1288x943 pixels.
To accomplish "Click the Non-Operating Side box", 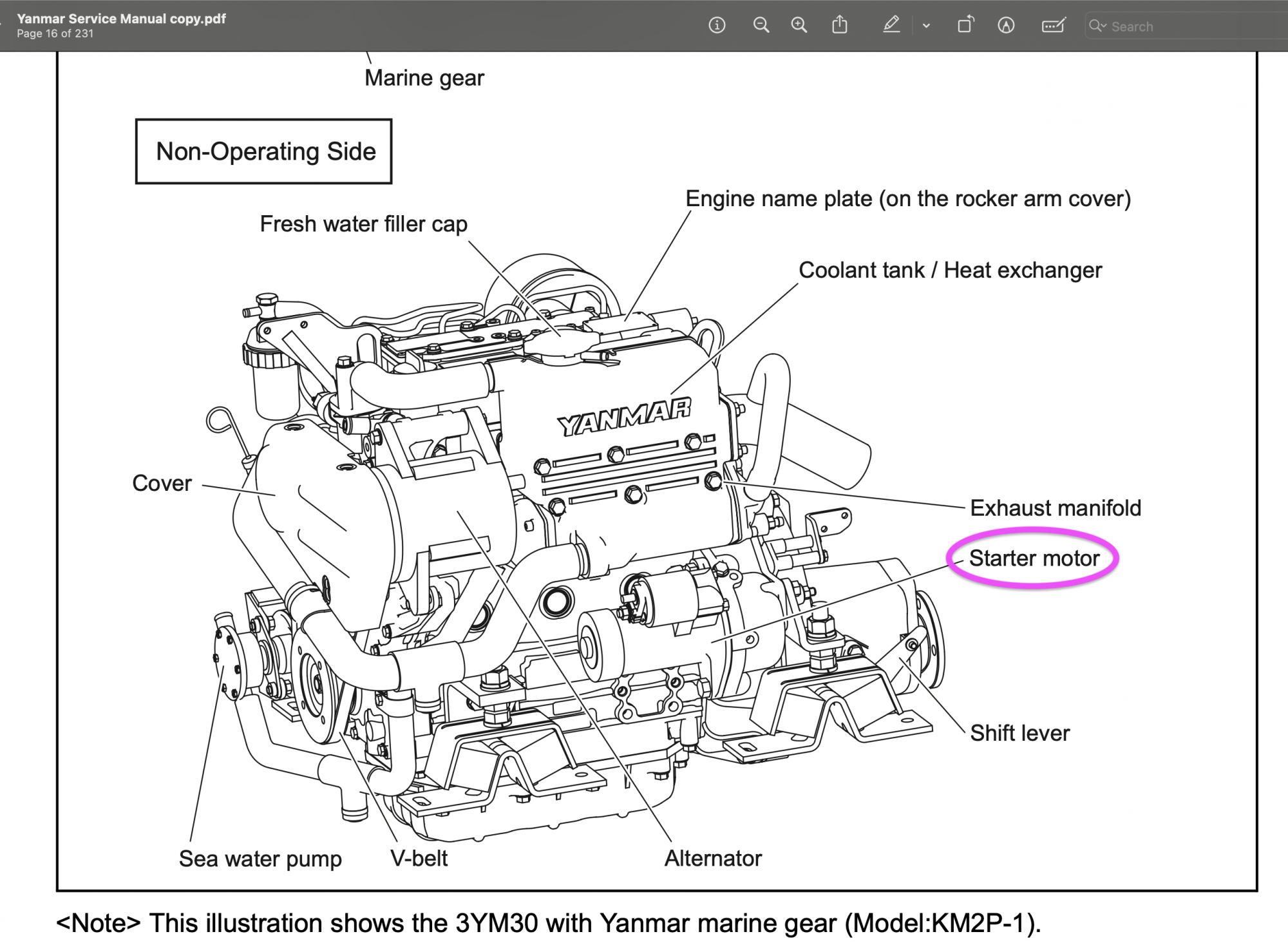I will [x=264, y=151].
